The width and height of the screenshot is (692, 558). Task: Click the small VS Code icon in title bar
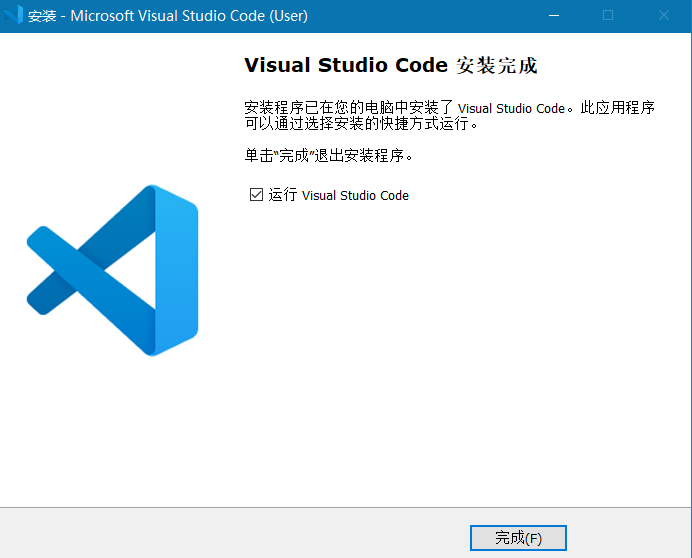(14, 16)
